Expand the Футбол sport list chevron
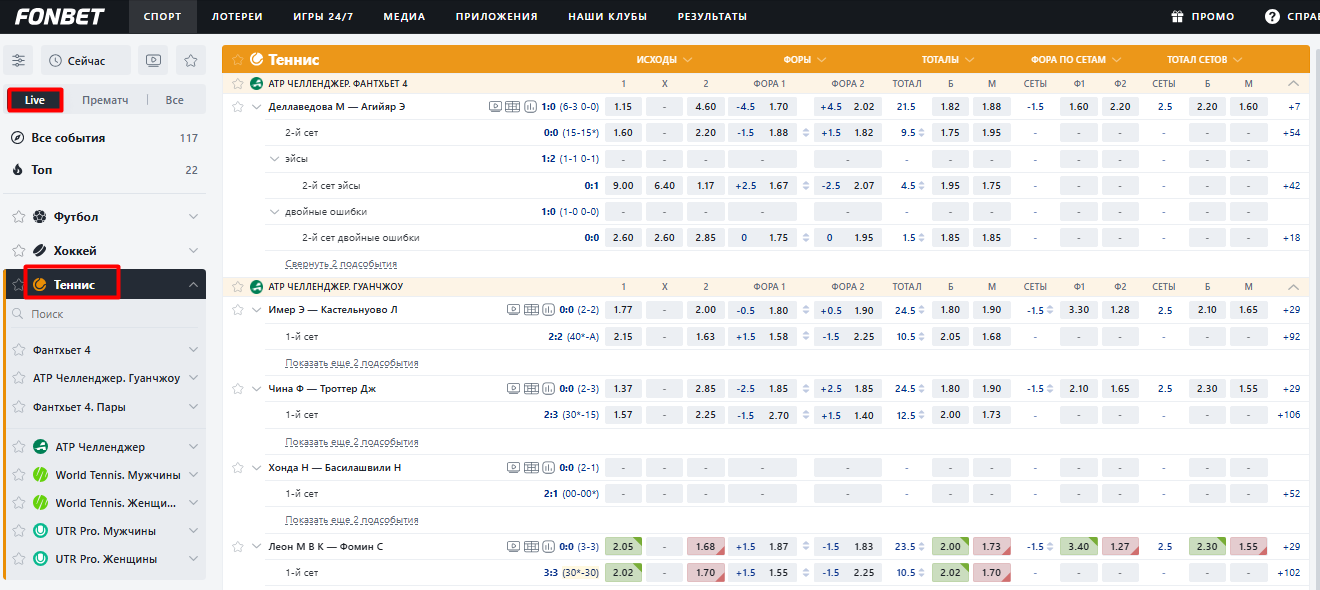The height and width of the screenshot is (590, 1320). [x=193, y=216]
